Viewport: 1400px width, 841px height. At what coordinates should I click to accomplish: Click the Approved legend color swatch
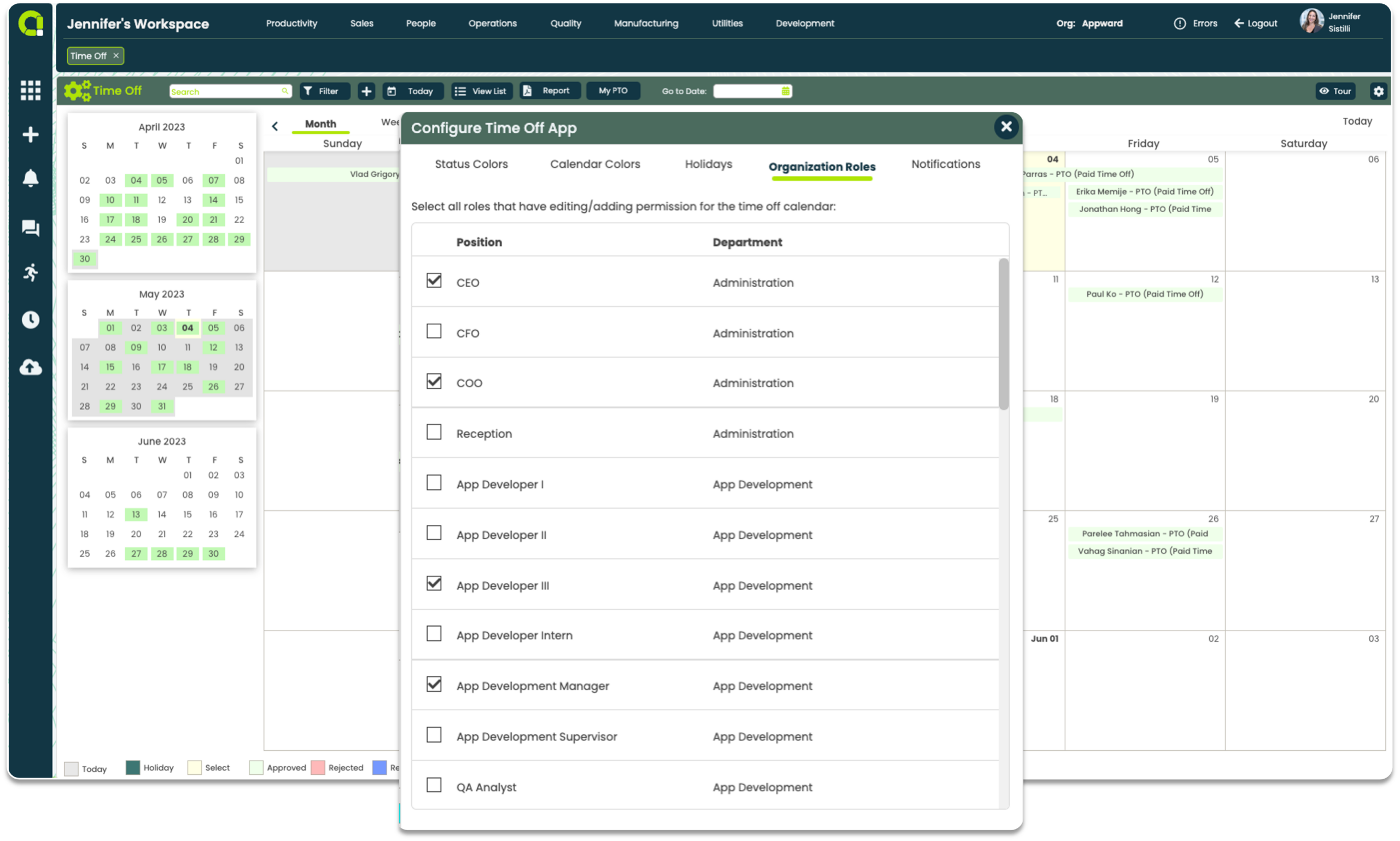click(256, 767)
